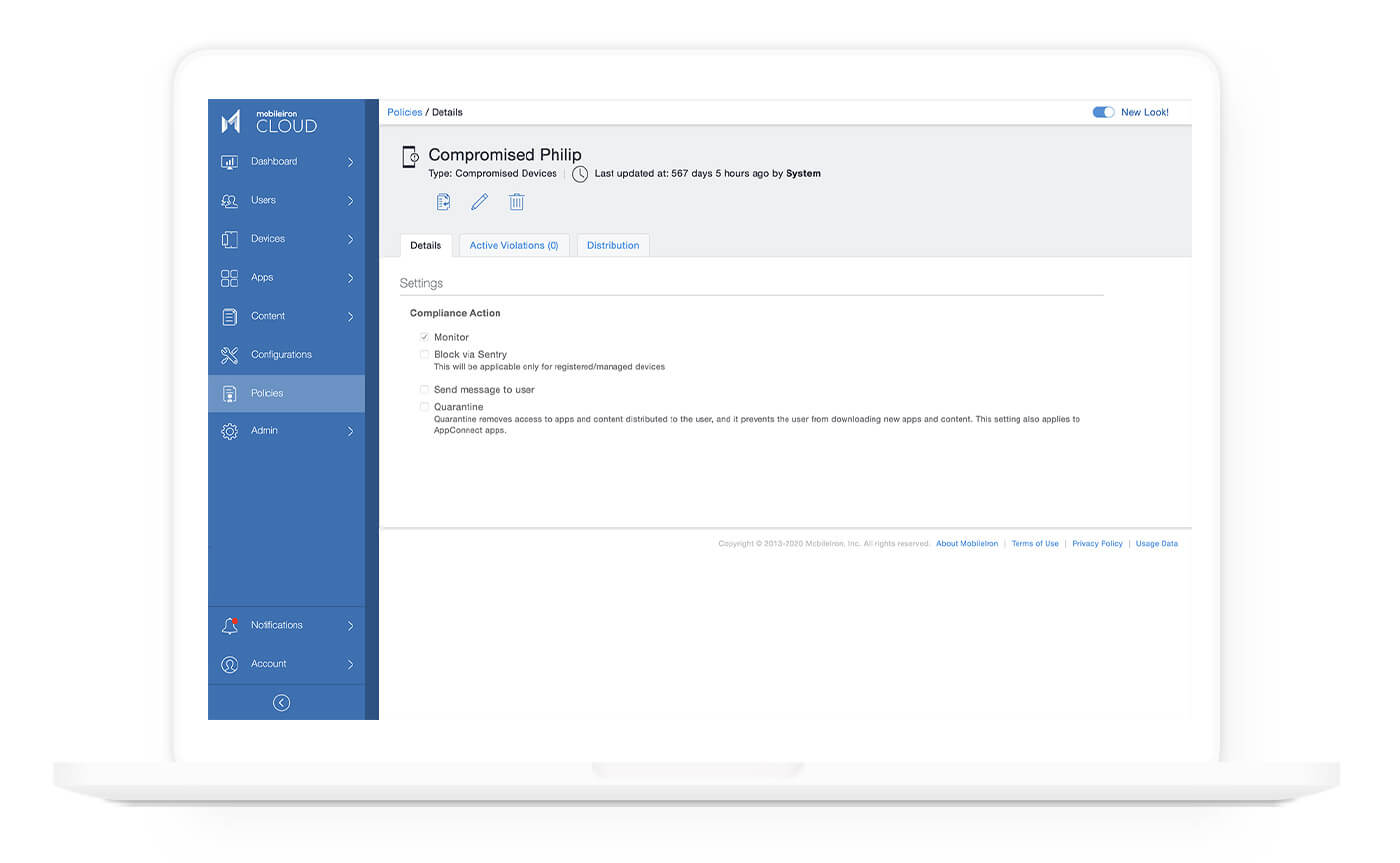
Task: Select the Users icon in sidebar
Action: 229,200
